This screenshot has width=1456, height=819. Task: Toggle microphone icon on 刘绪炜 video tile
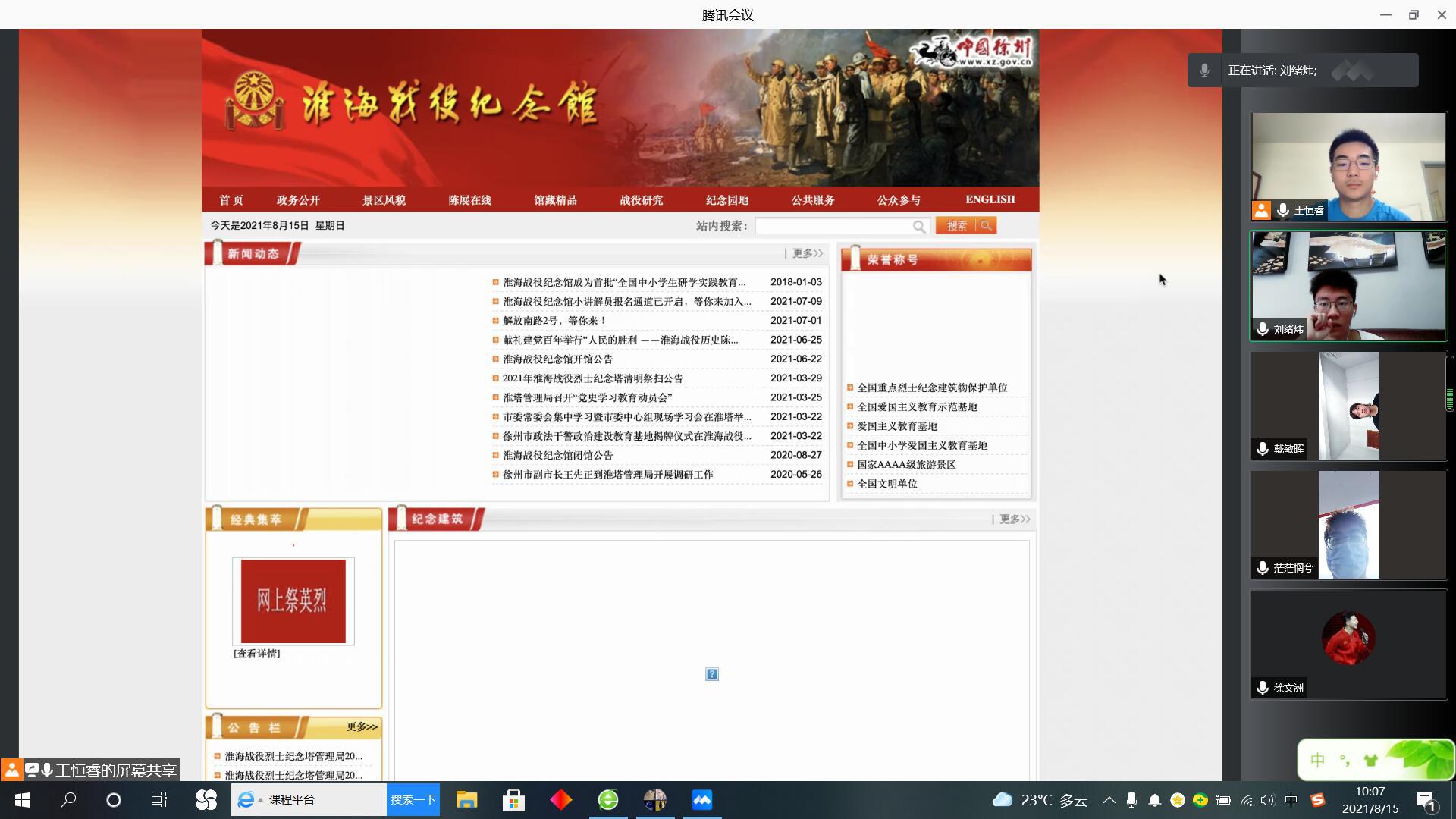click(1263, 330)
